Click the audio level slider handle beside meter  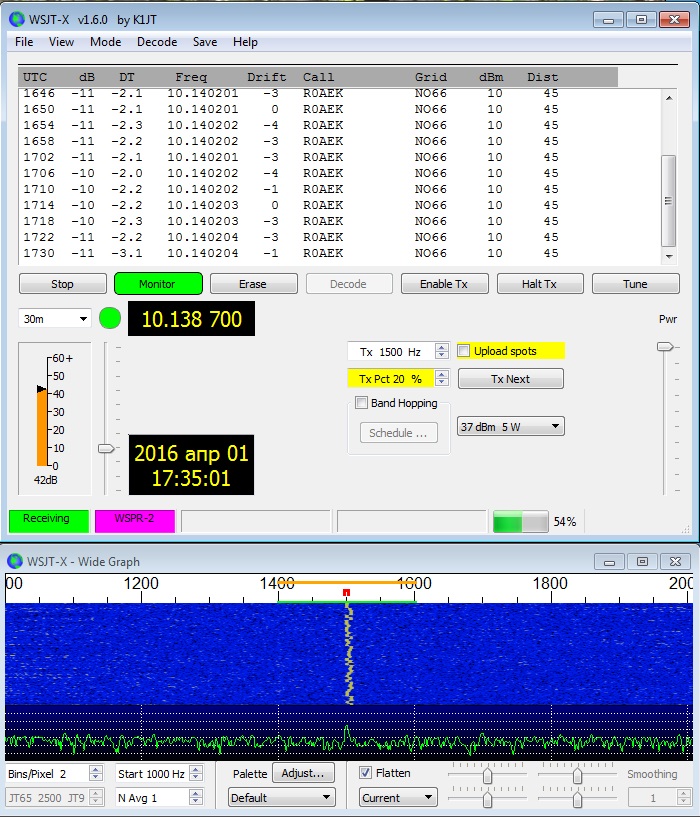tap(106, 448)
